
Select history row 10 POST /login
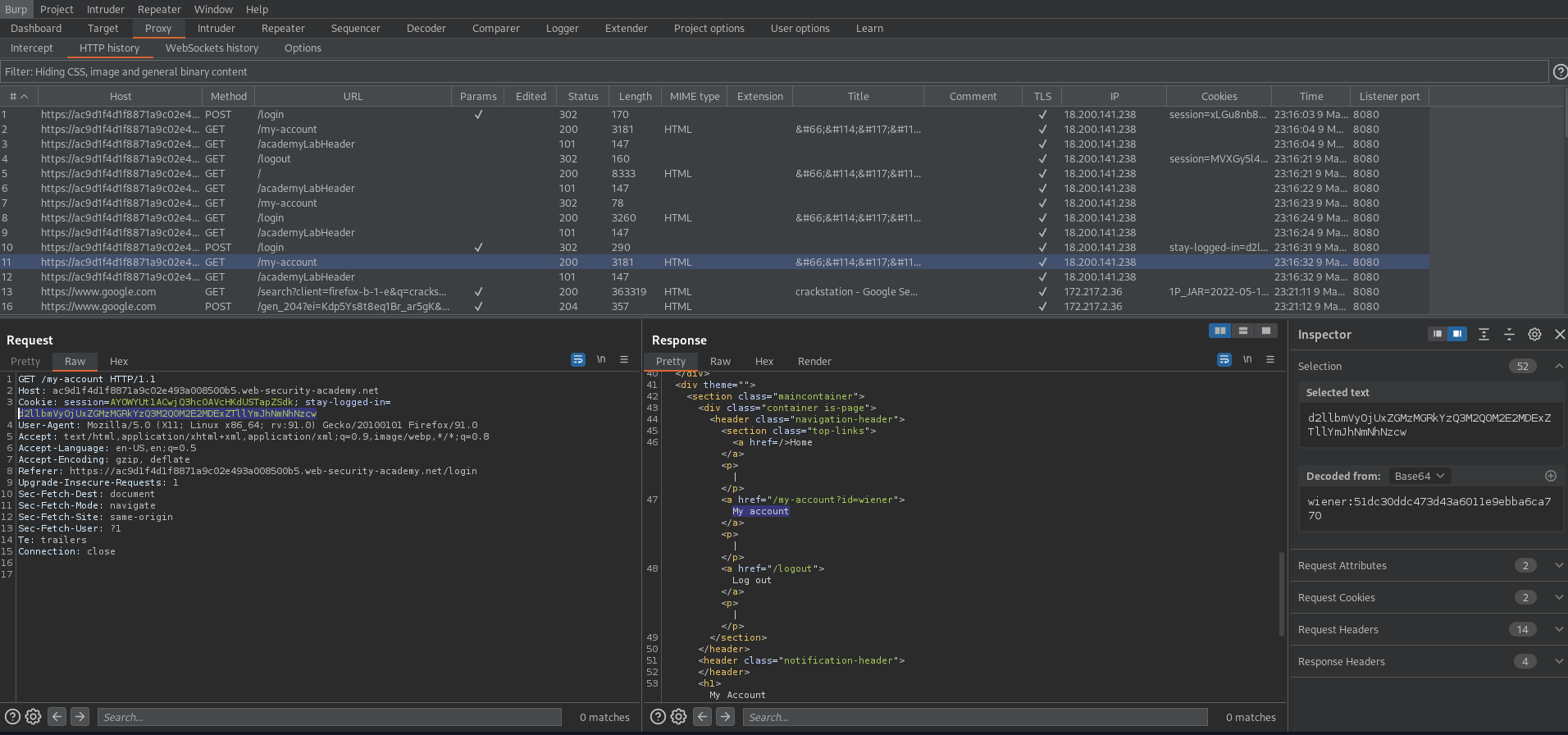(714, 248)
